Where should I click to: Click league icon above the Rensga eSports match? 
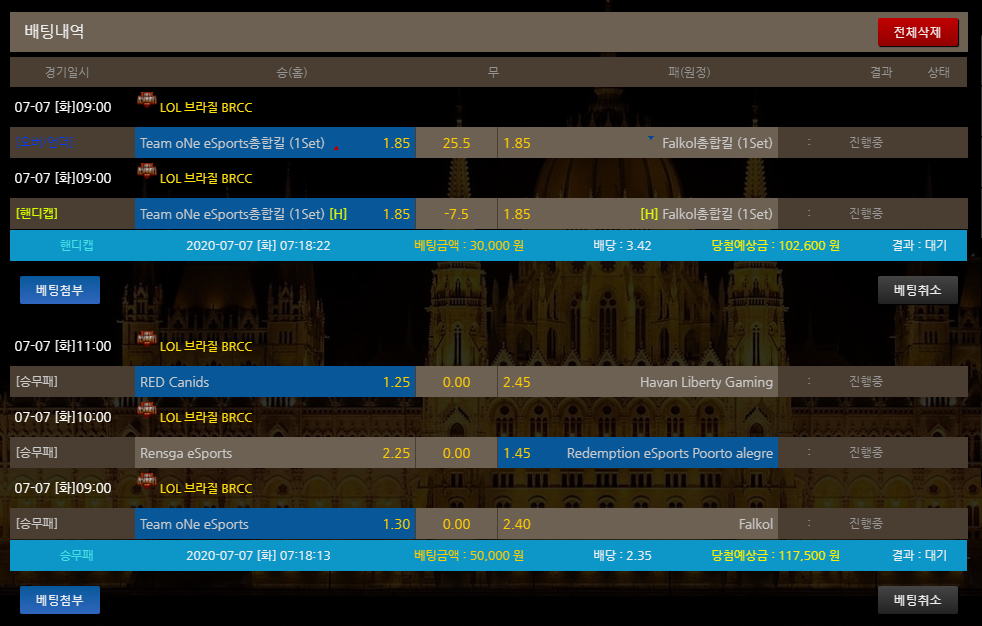(x=147, y=410)
